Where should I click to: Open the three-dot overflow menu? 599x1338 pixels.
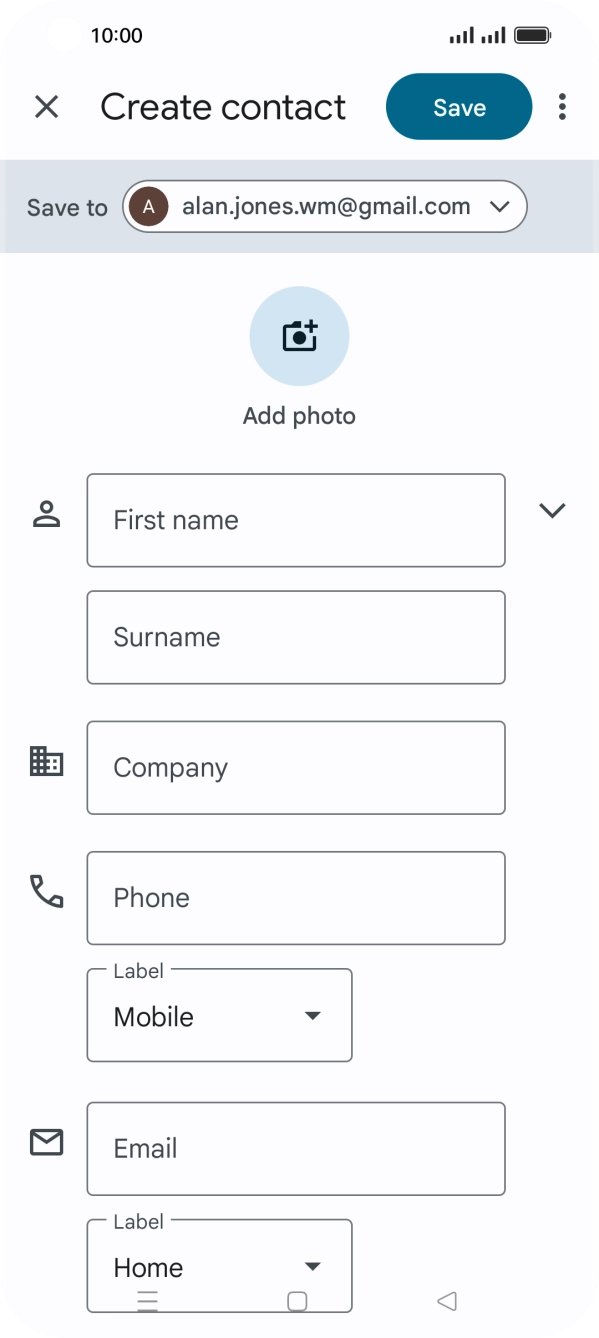click(563, 106)
